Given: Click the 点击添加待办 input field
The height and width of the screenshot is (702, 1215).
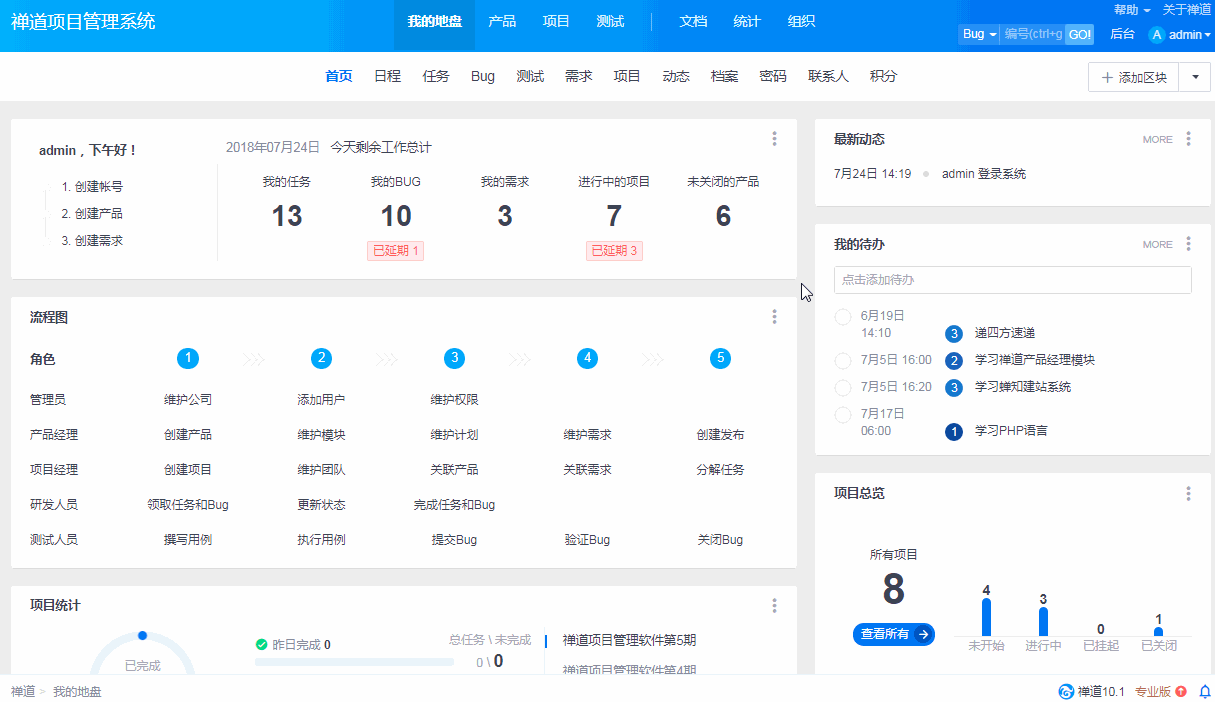Looking at the screenshot, I should coord(1012,280).
